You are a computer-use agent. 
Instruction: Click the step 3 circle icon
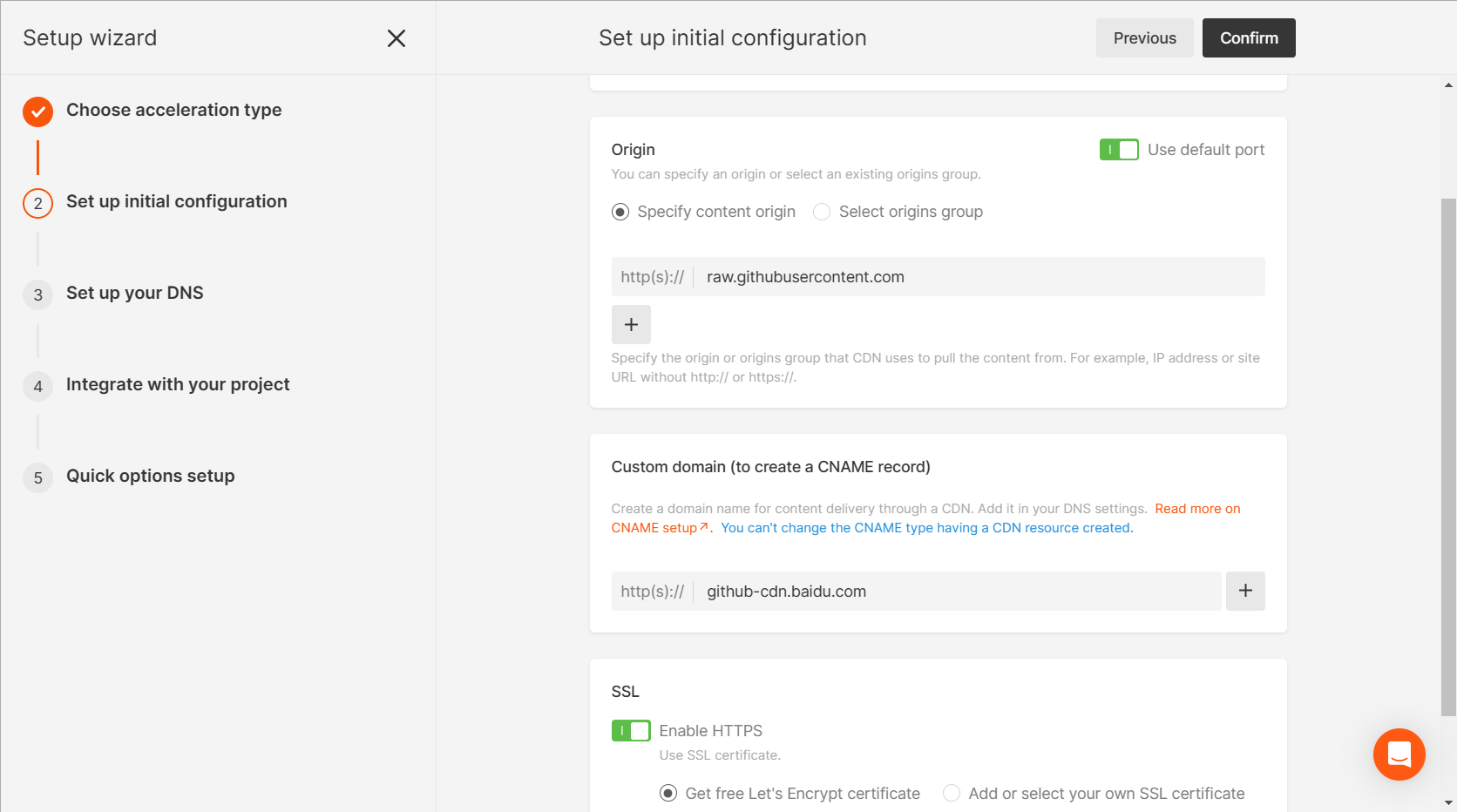click(x=37, y=294)
